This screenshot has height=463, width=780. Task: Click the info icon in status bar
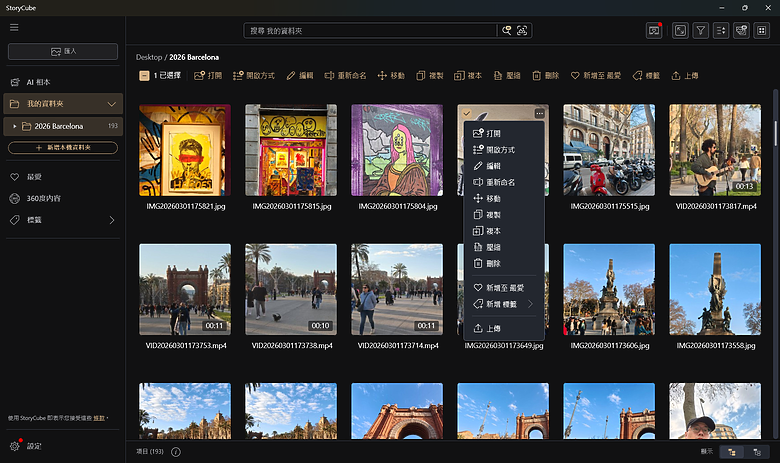(x=176, y=452)
